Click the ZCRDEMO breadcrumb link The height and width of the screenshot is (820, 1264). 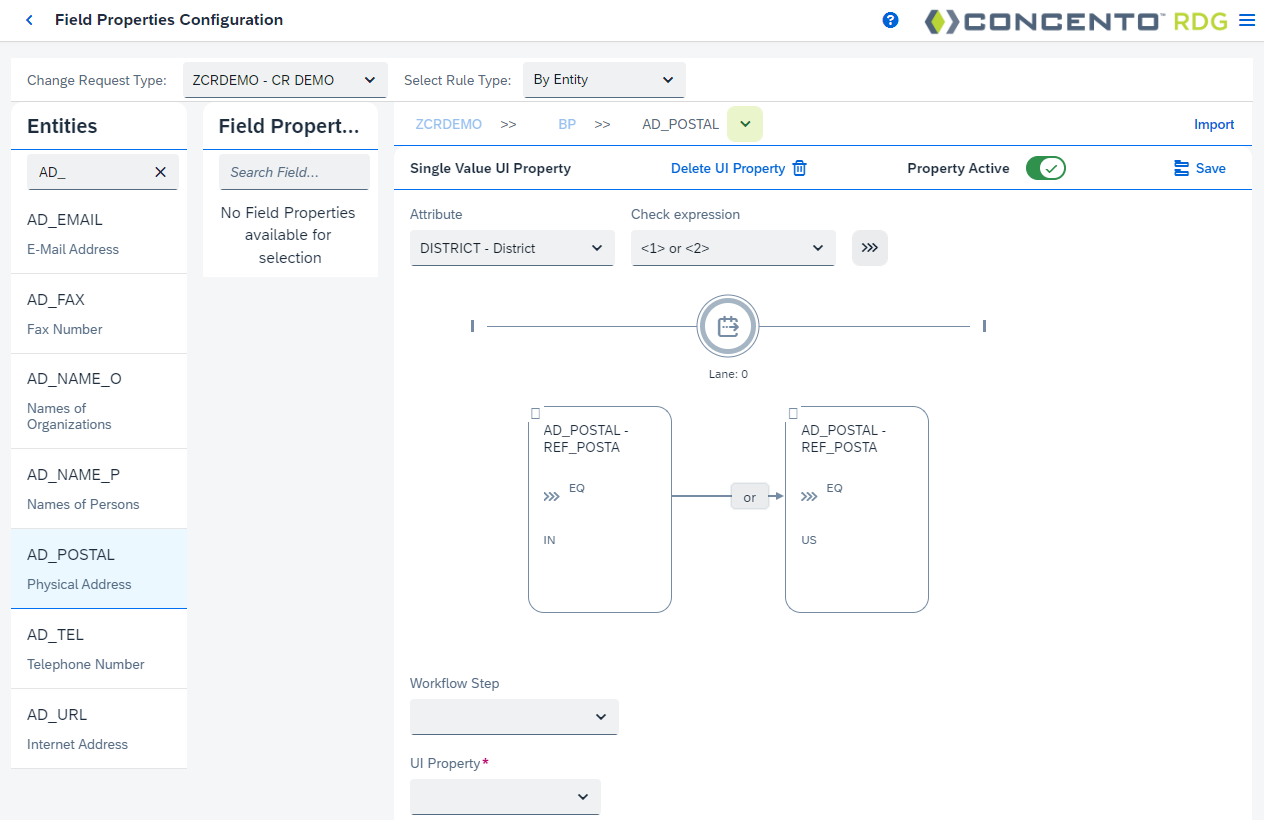click(448, 125)
